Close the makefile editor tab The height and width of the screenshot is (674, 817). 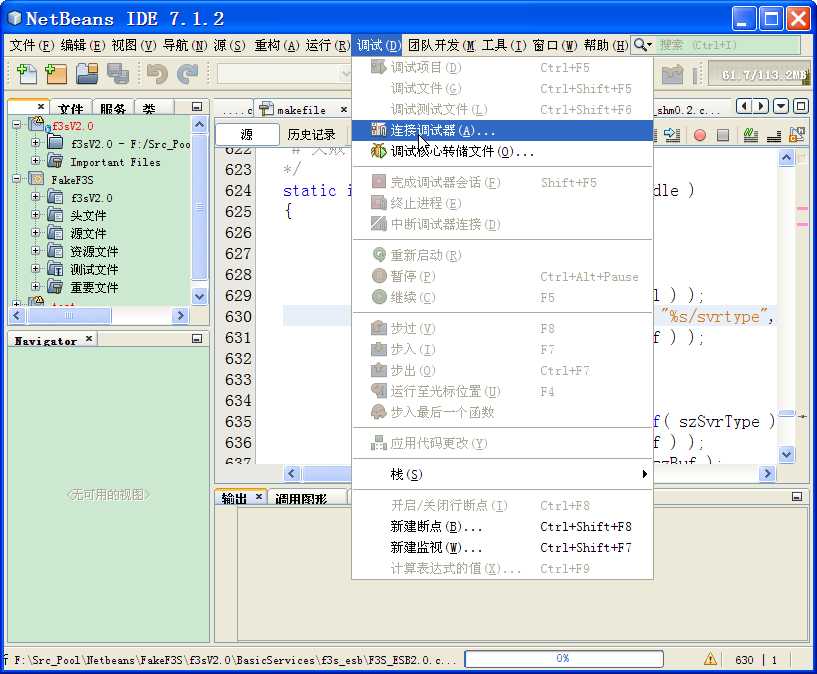point(344,109)
